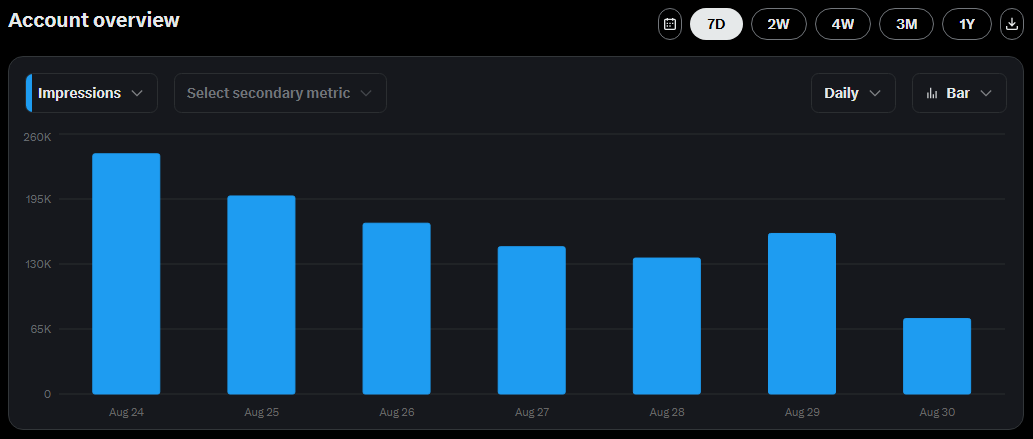Click the Aug 28 impressions bar
This screenshot has width=1033, height=439.
667,326
